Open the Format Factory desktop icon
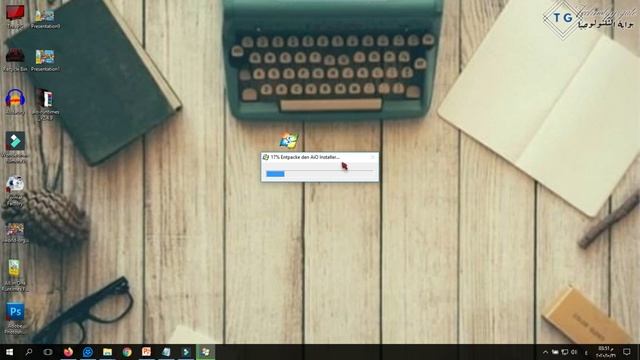Viewport: 640px width, 360px height. (x=15, y=191)
